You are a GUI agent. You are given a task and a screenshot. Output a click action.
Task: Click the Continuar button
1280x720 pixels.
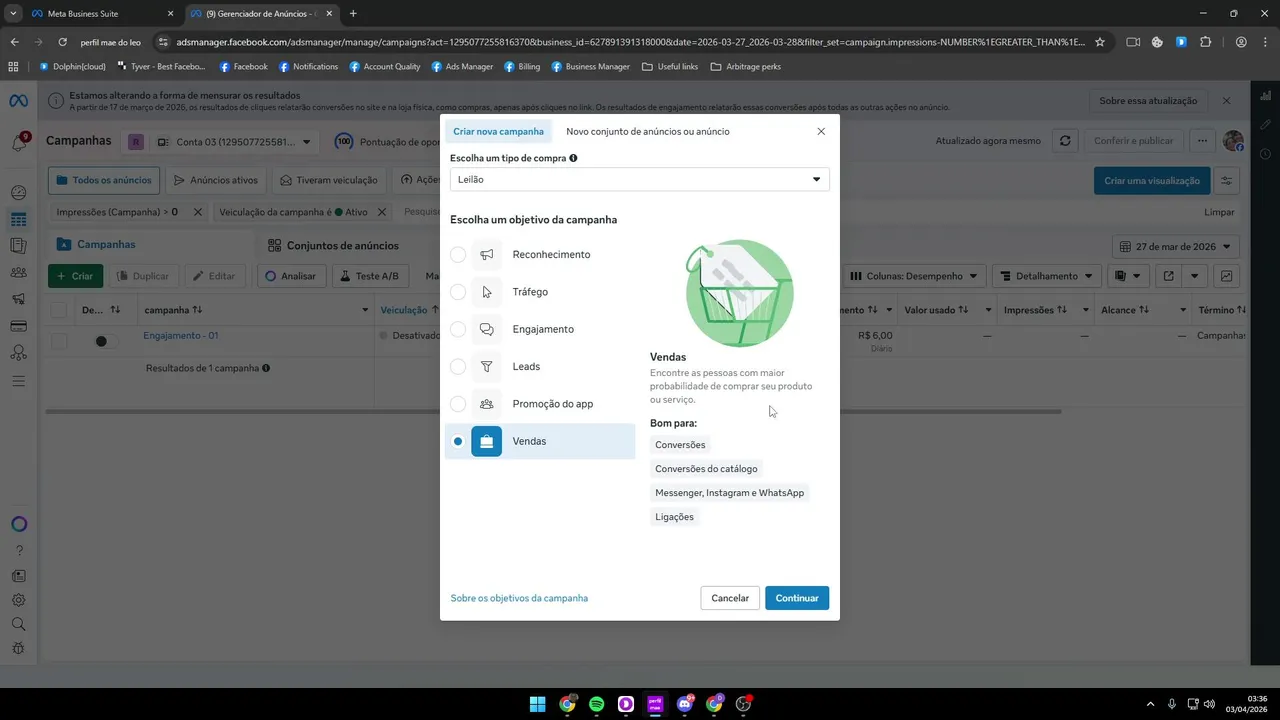click(797, 598)
